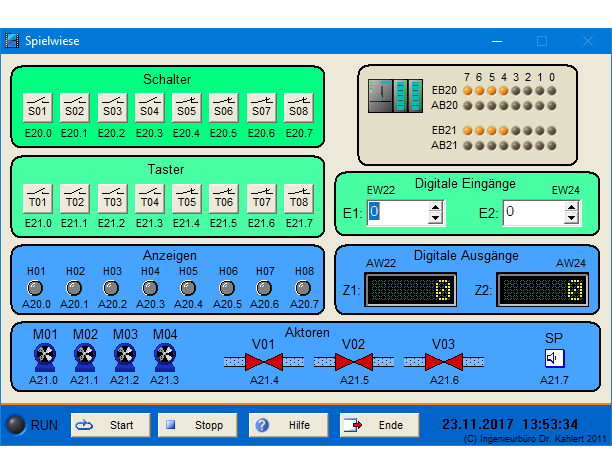Image resolution: width=612 pixels, height=471 pixels.
Task: Click the Digitale Ausgänge heading
Action: click(466, 256)
